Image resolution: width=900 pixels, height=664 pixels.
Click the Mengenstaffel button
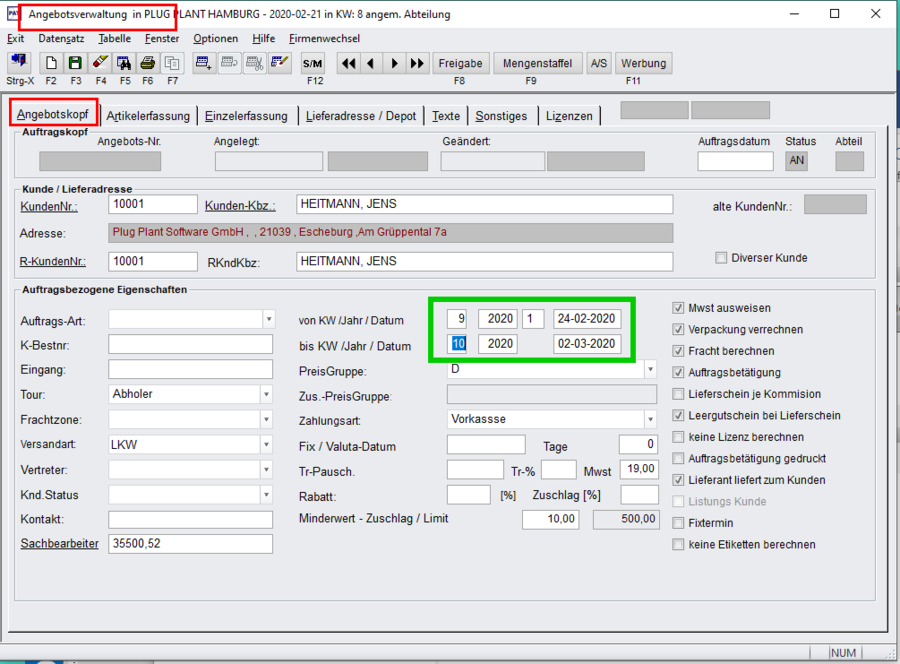pos(537,63)
